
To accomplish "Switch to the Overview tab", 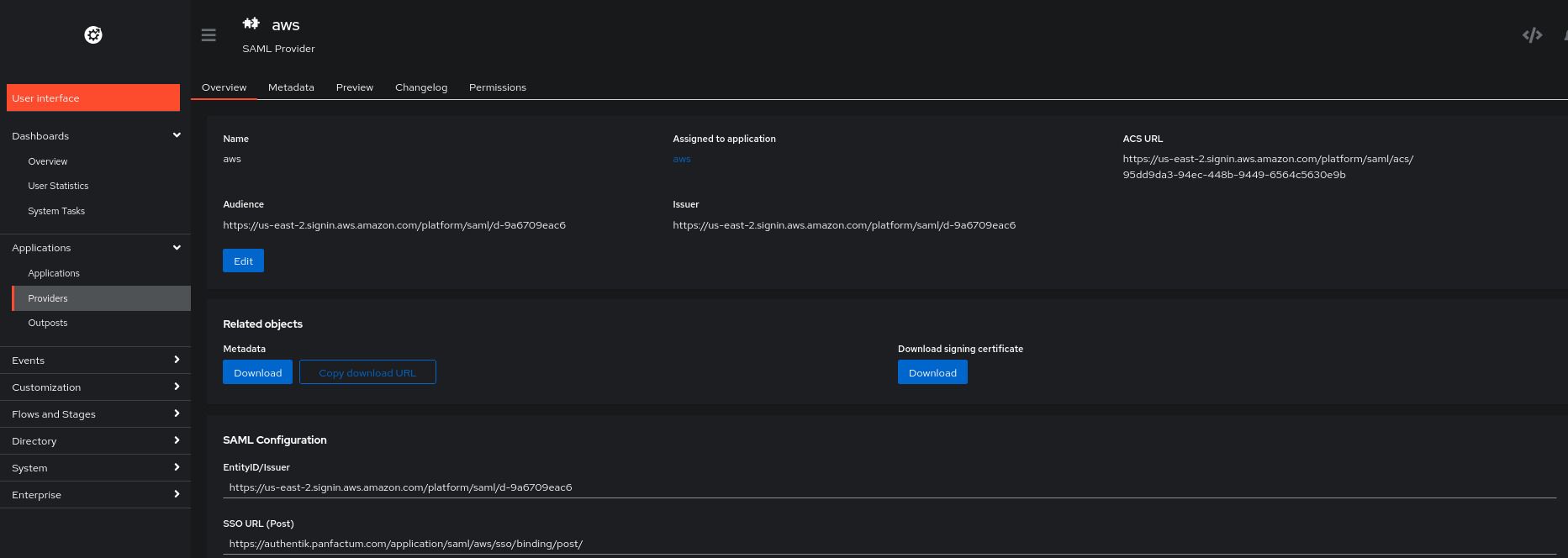I will (224, 87).
